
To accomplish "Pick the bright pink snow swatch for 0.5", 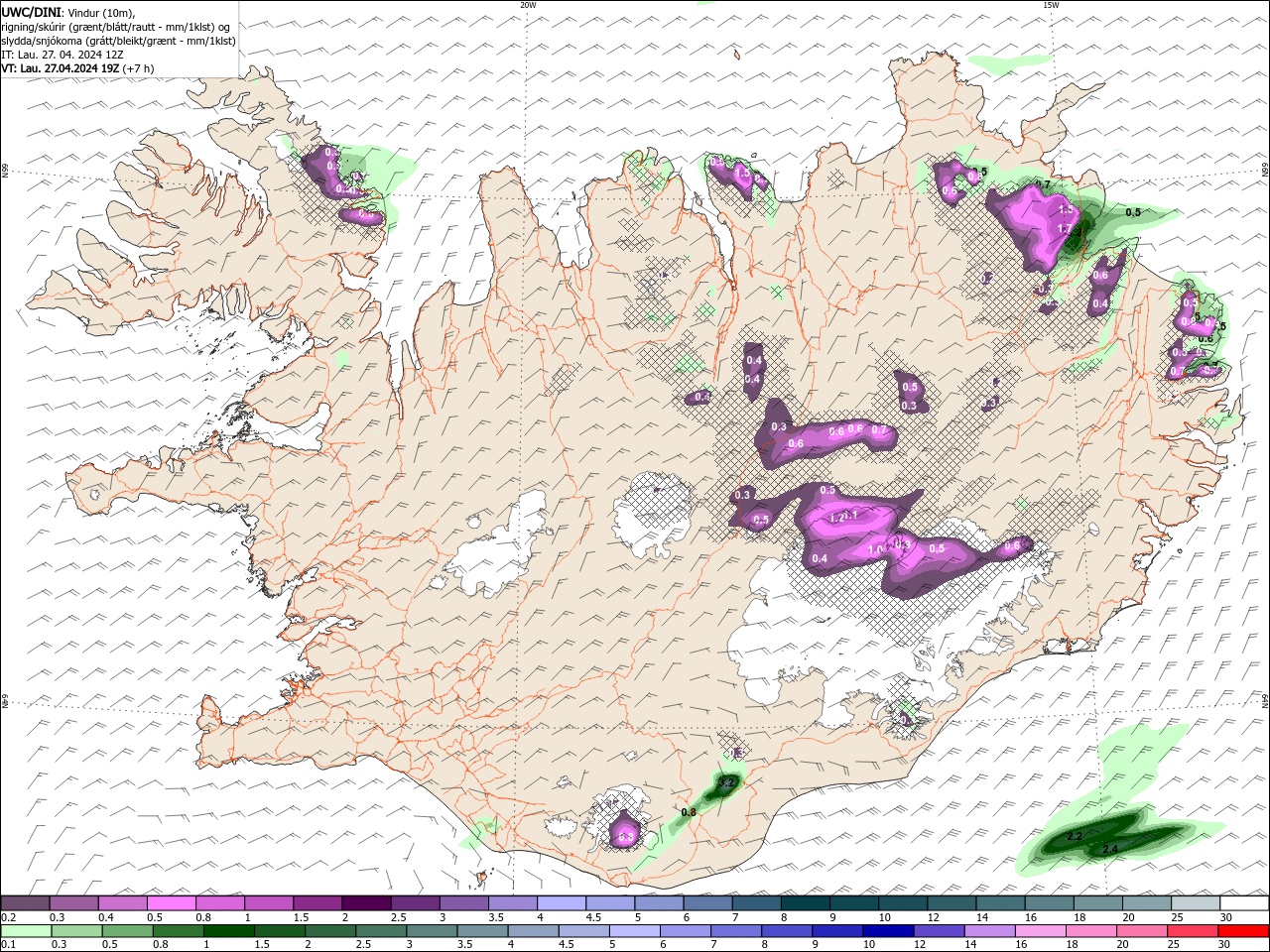I will pyautogui.click(x=171, y=903).
